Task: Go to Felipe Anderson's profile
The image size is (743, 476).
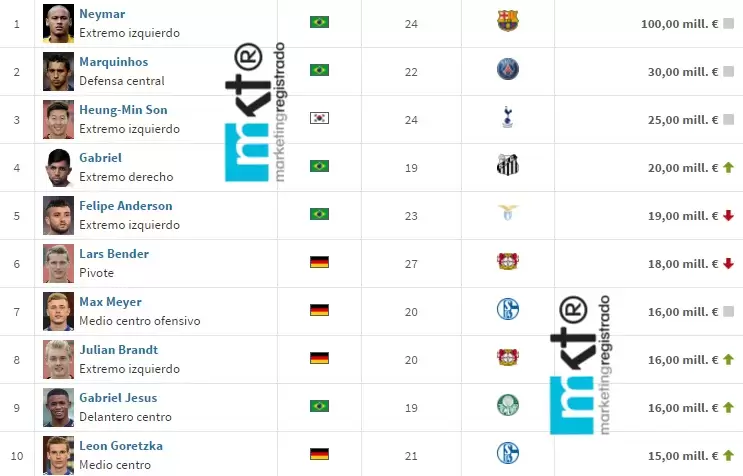Action: 126,206
